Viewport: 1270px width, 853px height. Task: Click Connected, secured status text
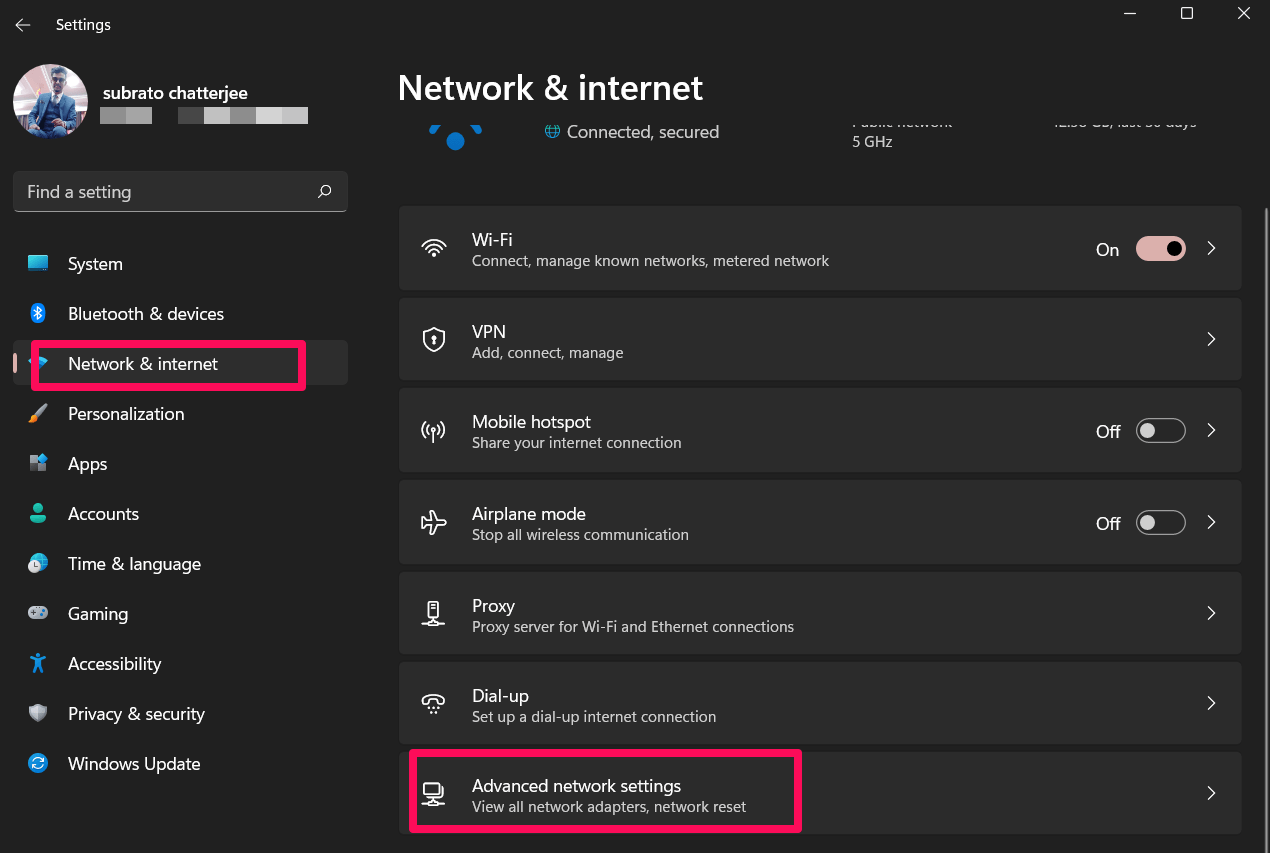[x=643, y=132]
